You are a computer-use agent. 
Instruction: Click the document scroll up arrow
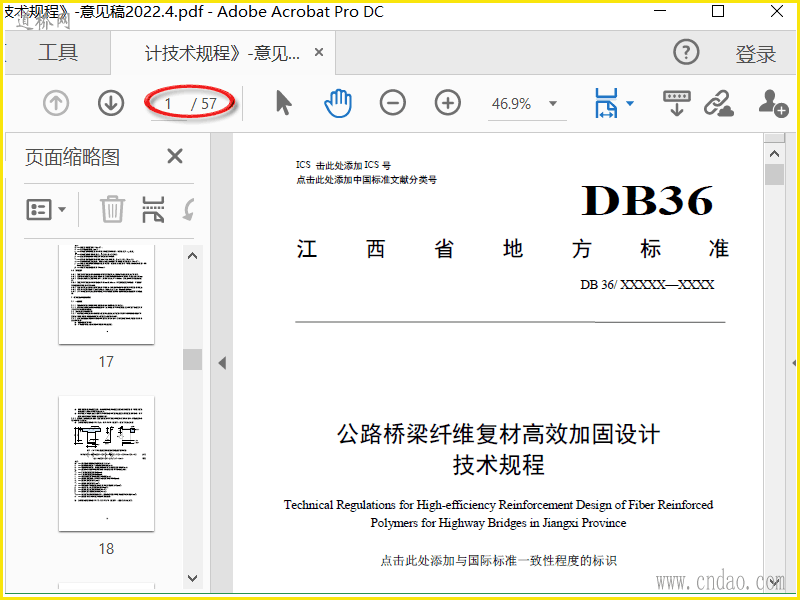[x=774, y=154]
